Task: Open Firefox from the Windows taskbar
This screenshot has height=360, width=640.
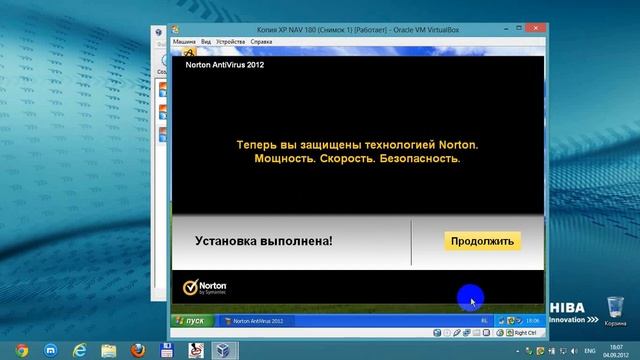Action: [x=138, y=351]
